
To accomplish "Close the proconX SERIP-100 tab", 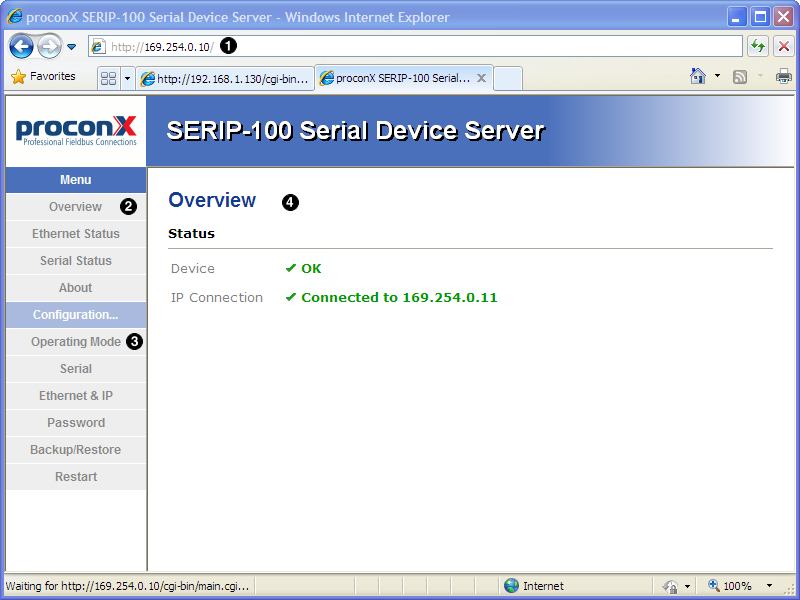I will [481, 78].
